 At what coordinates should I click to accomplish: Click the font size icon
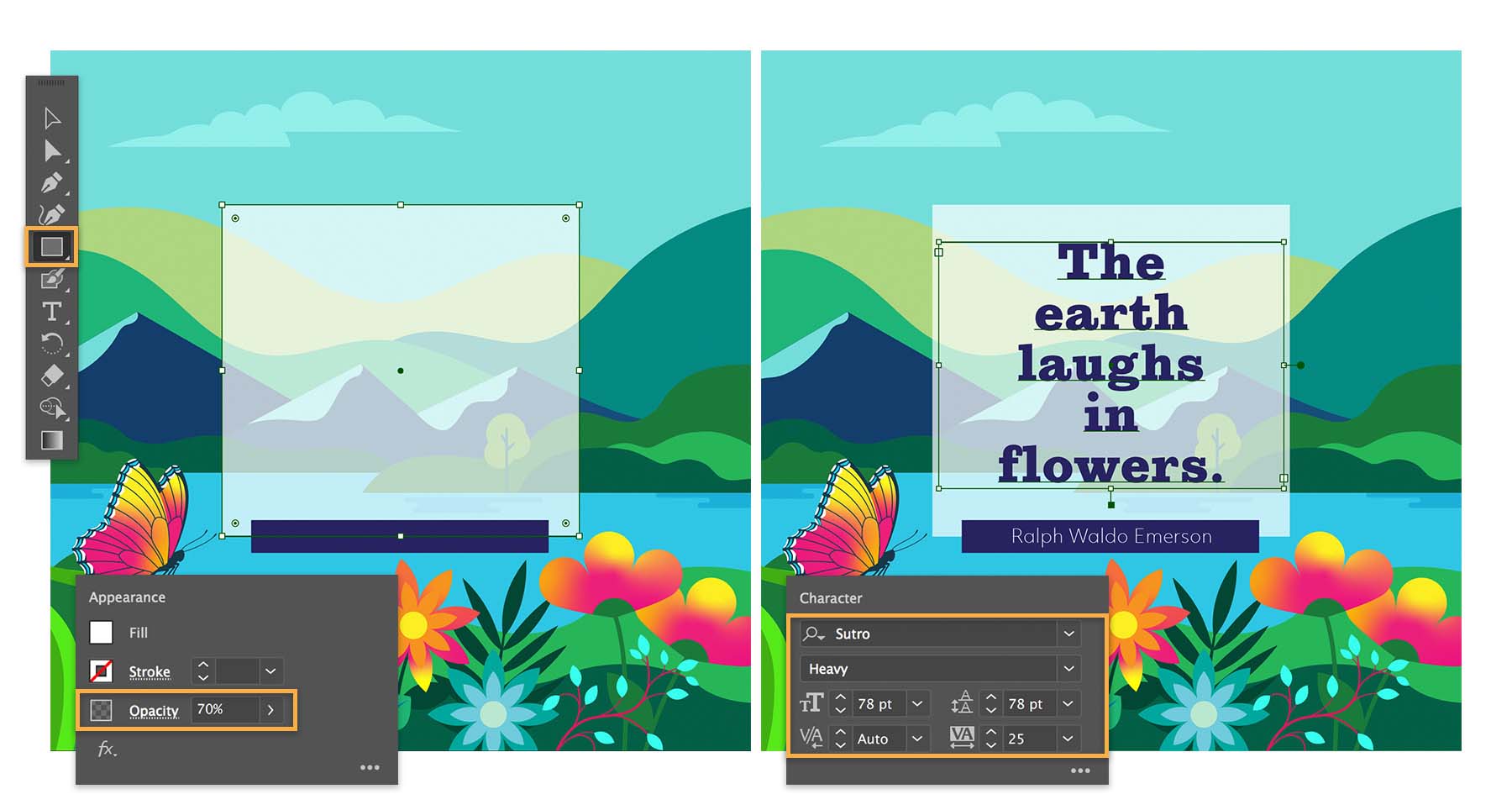(x=811, y=703)
